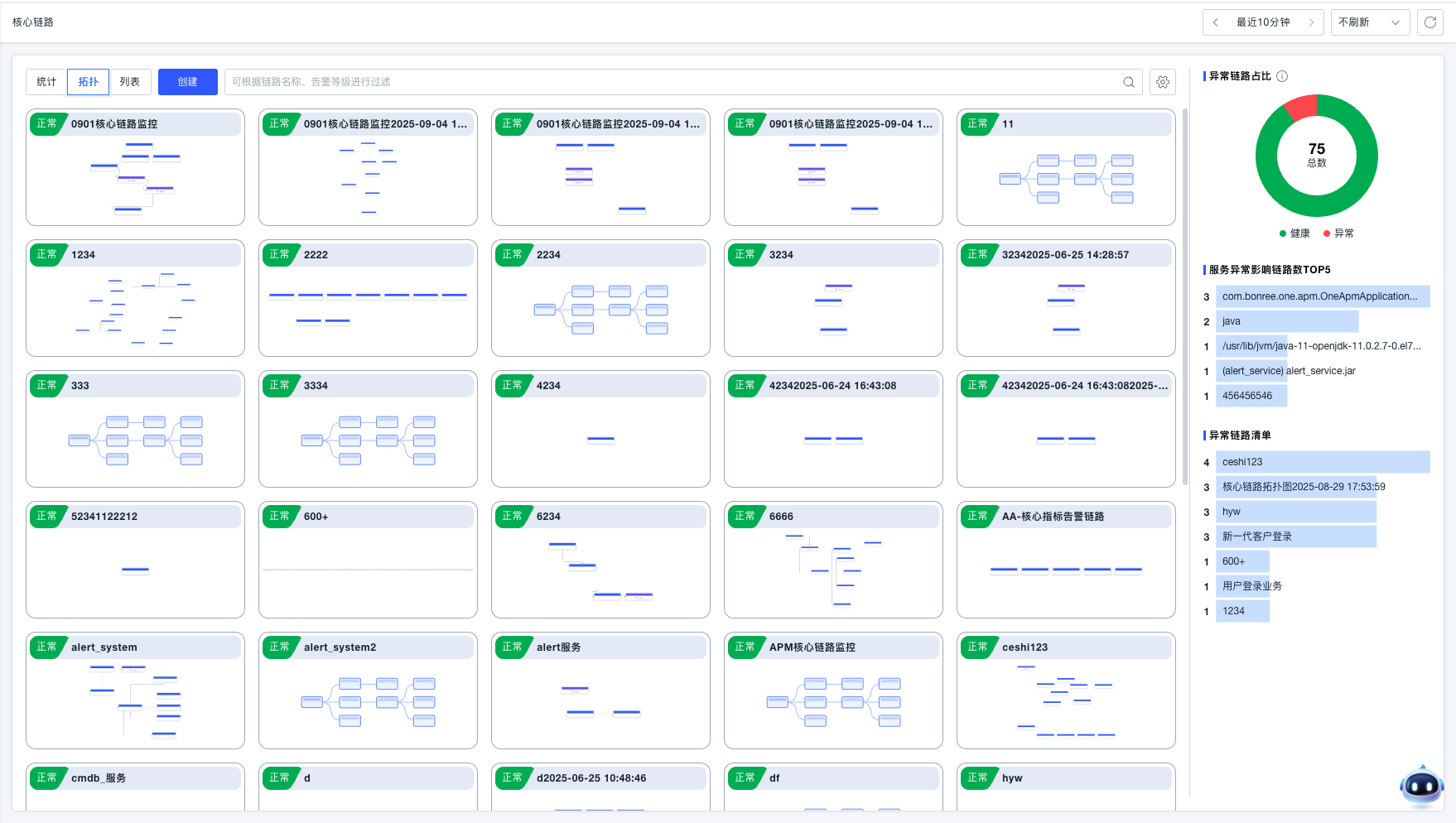The height and width of the screenshot is (823, 1456).
Task: Click the red abnormal segment of donut chart
Action: pyautogui.click(x=1302, y=108)
